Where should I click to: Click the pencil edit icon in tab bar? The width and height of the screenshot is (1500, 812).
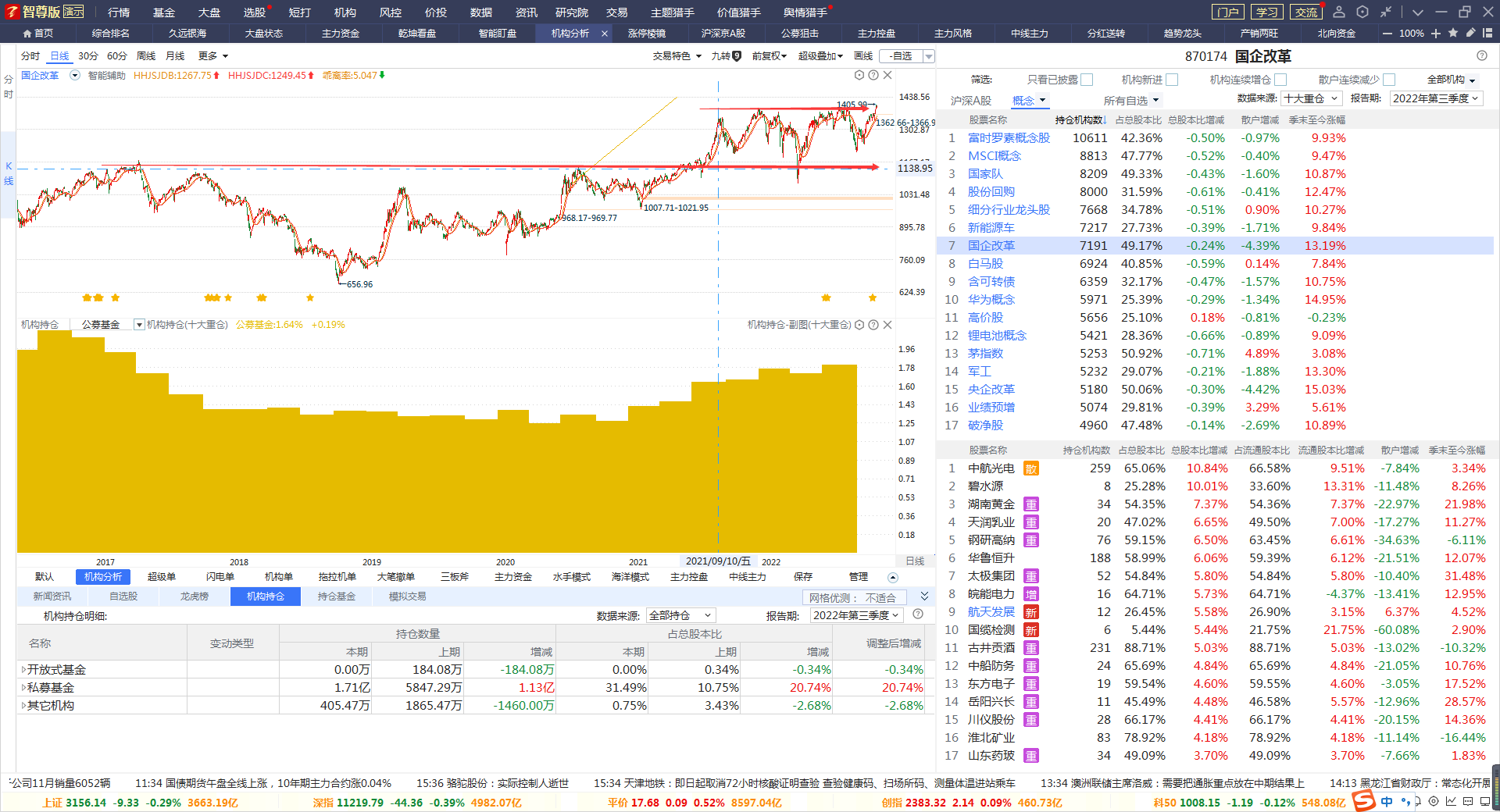[1470, 34]
